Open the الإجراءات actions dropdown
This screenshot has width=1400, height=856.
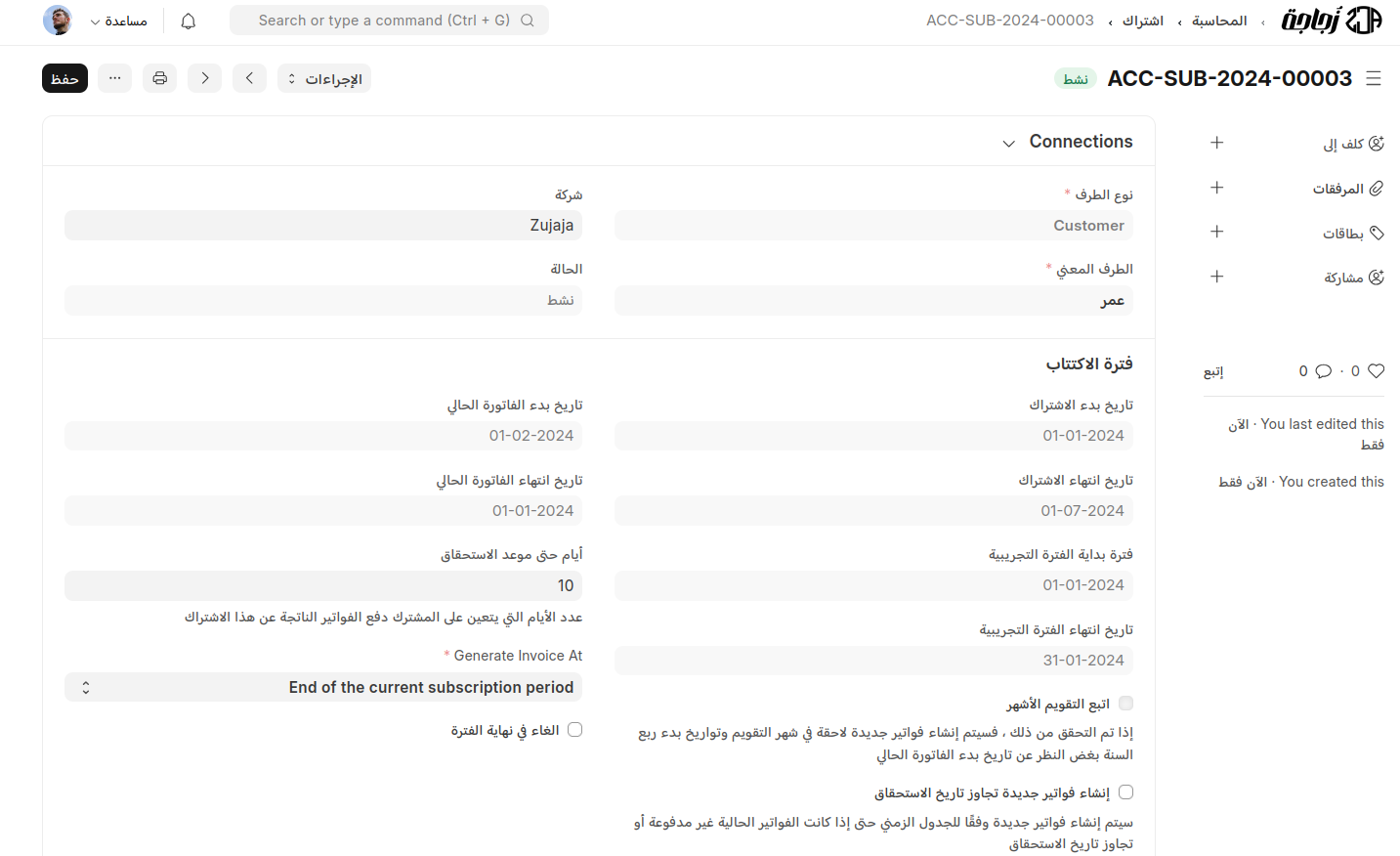[x=324, y=78]
